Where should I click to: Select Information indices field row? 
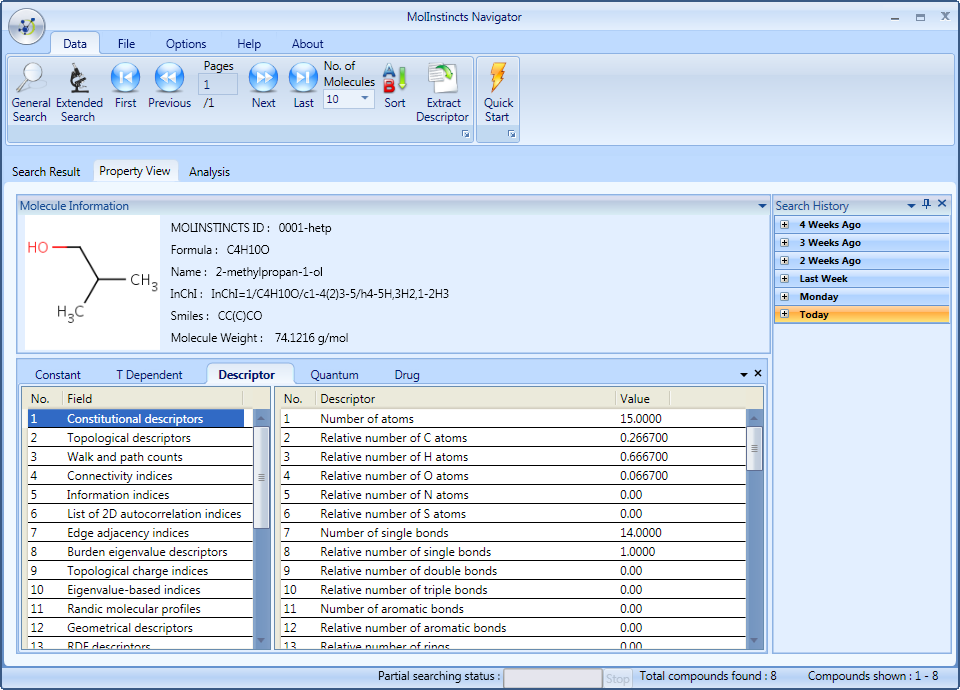140,495
